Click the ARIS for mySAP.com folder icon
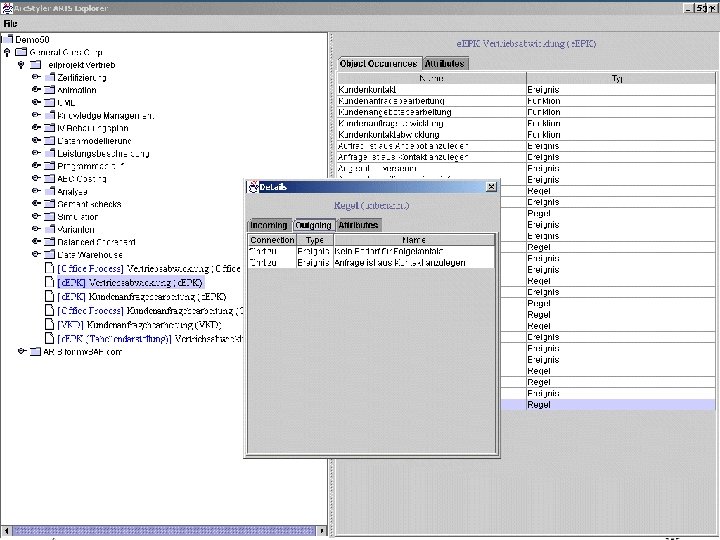The image size is (720, 540). [x=35, y=352]
